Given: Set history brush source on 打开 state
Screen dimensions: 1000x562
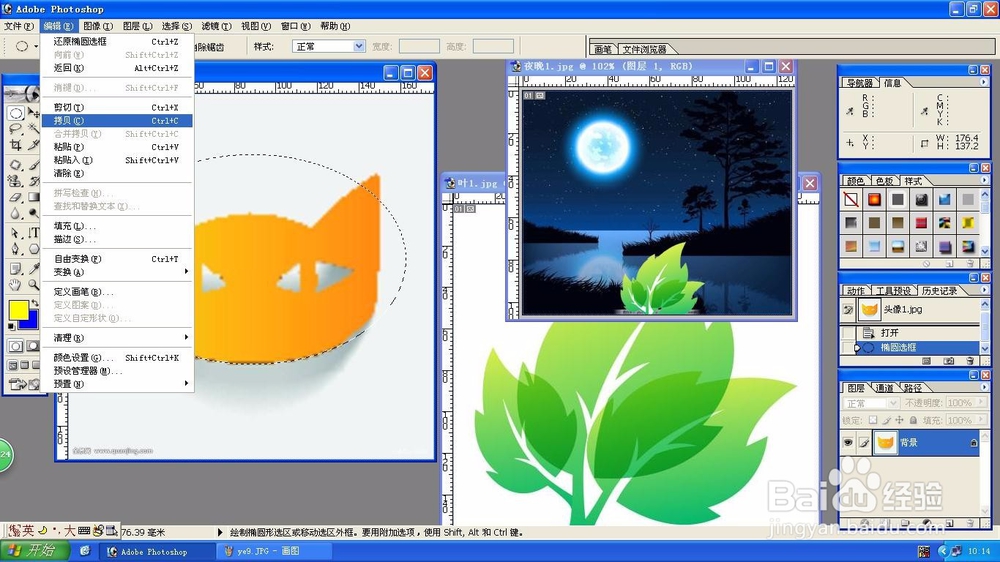Looking at the screenshot, I should [x=848, y=332].
